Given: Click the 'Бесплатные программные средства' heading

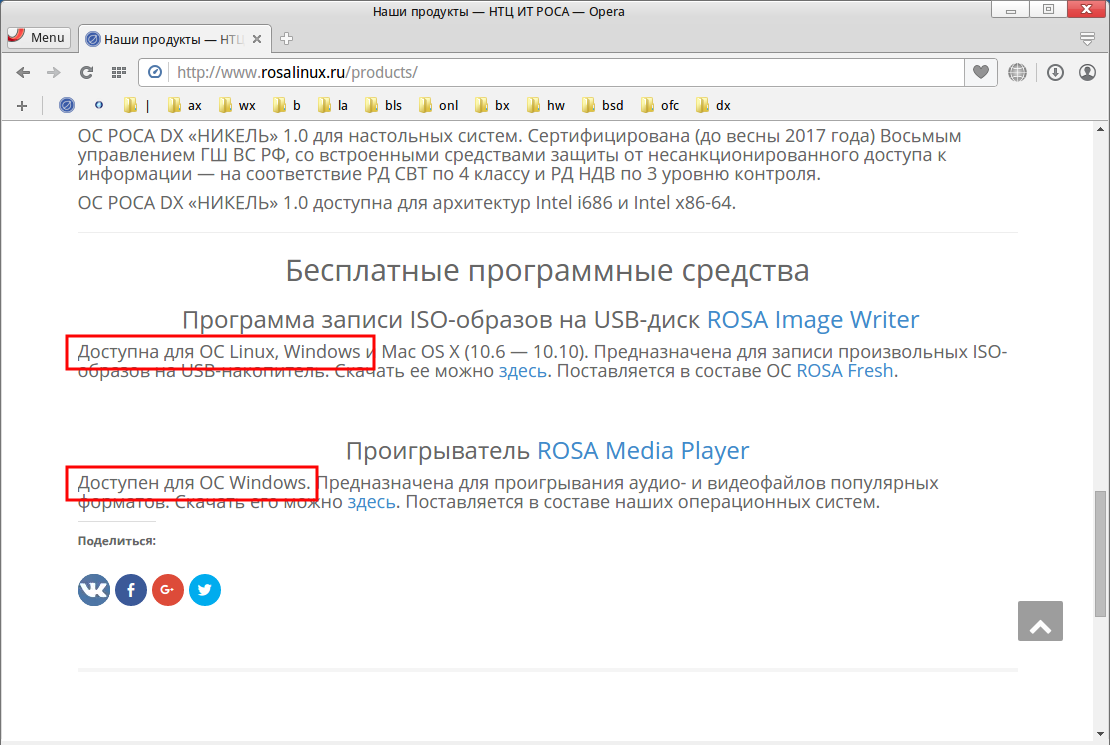Looking at the screenshot, I should pyautogui.click(x=547, y=271).
